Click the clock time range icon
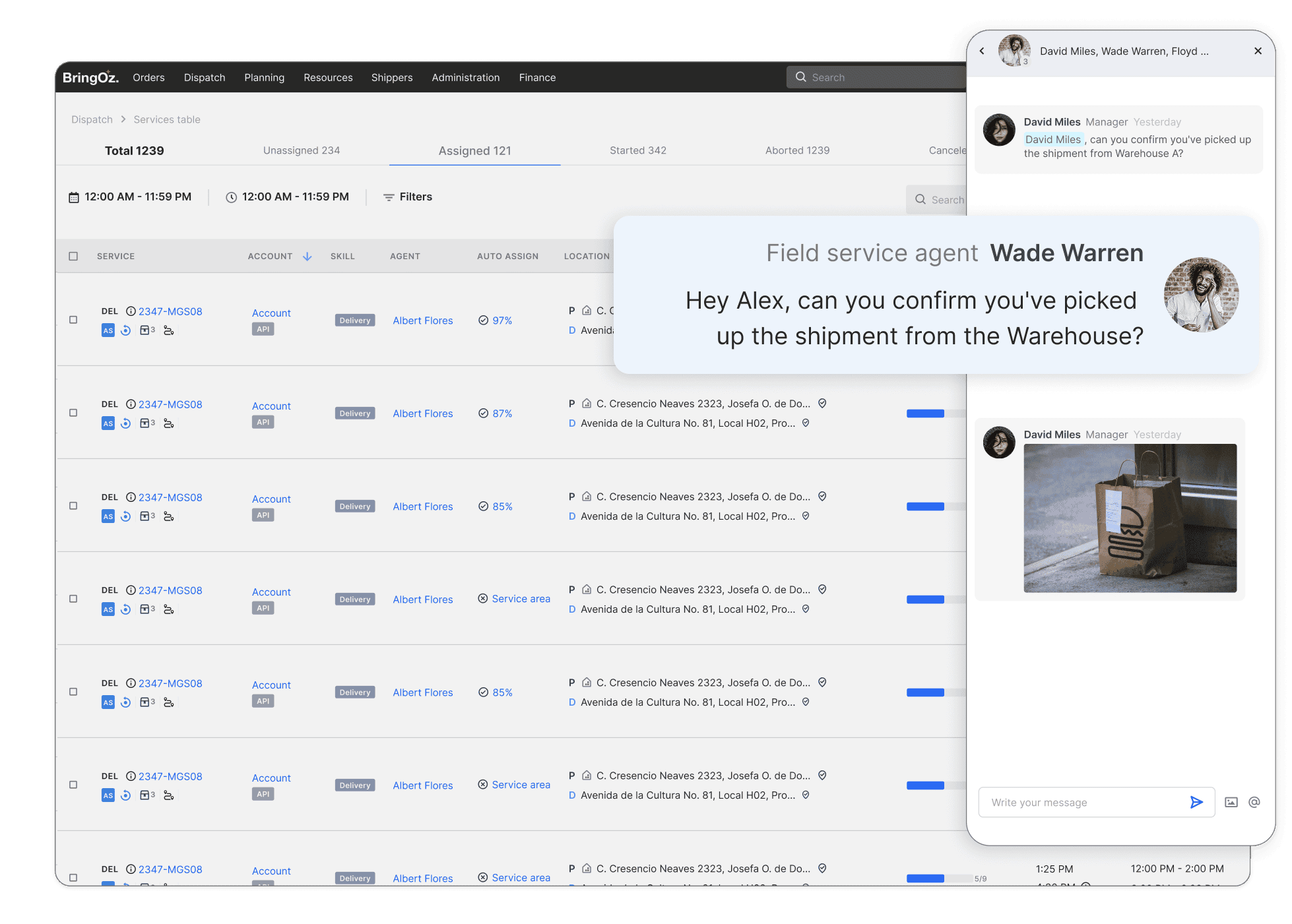This screenshot has width=1292, height=924. [x=231, y=197]
